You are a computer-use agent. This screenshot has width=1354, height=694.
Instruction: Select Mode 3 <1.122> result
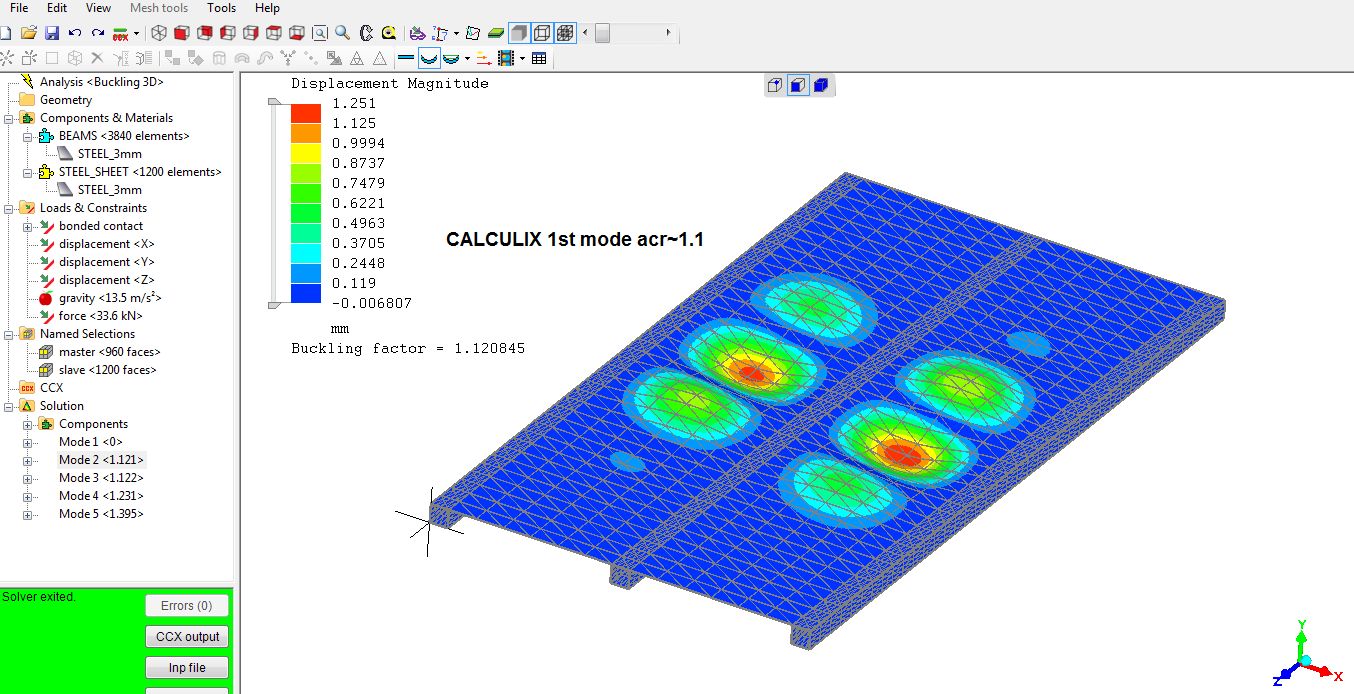pos(101,478)
